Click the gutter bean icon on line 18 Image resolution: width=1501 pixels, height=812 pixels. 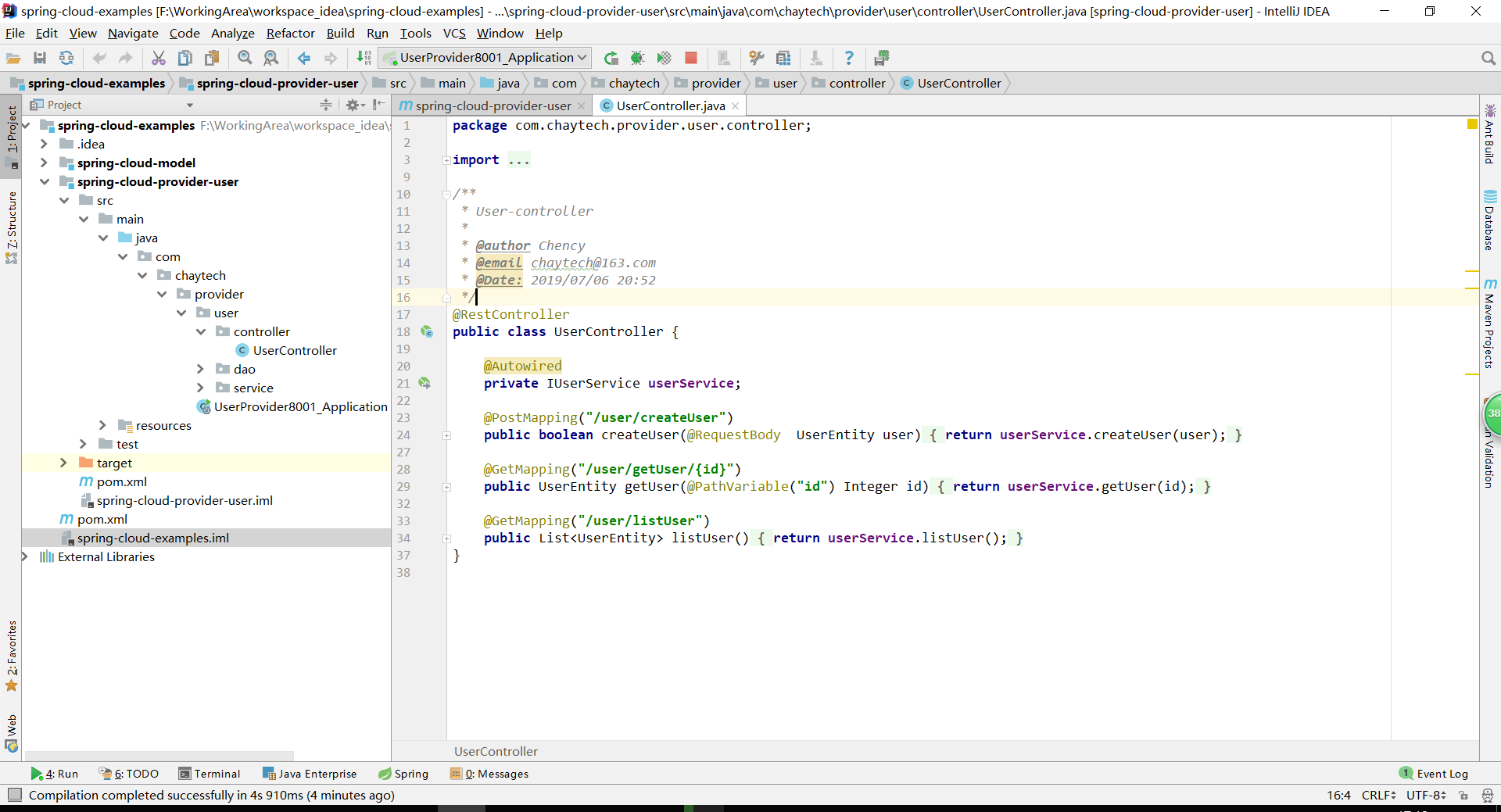(x=427, y=331)
